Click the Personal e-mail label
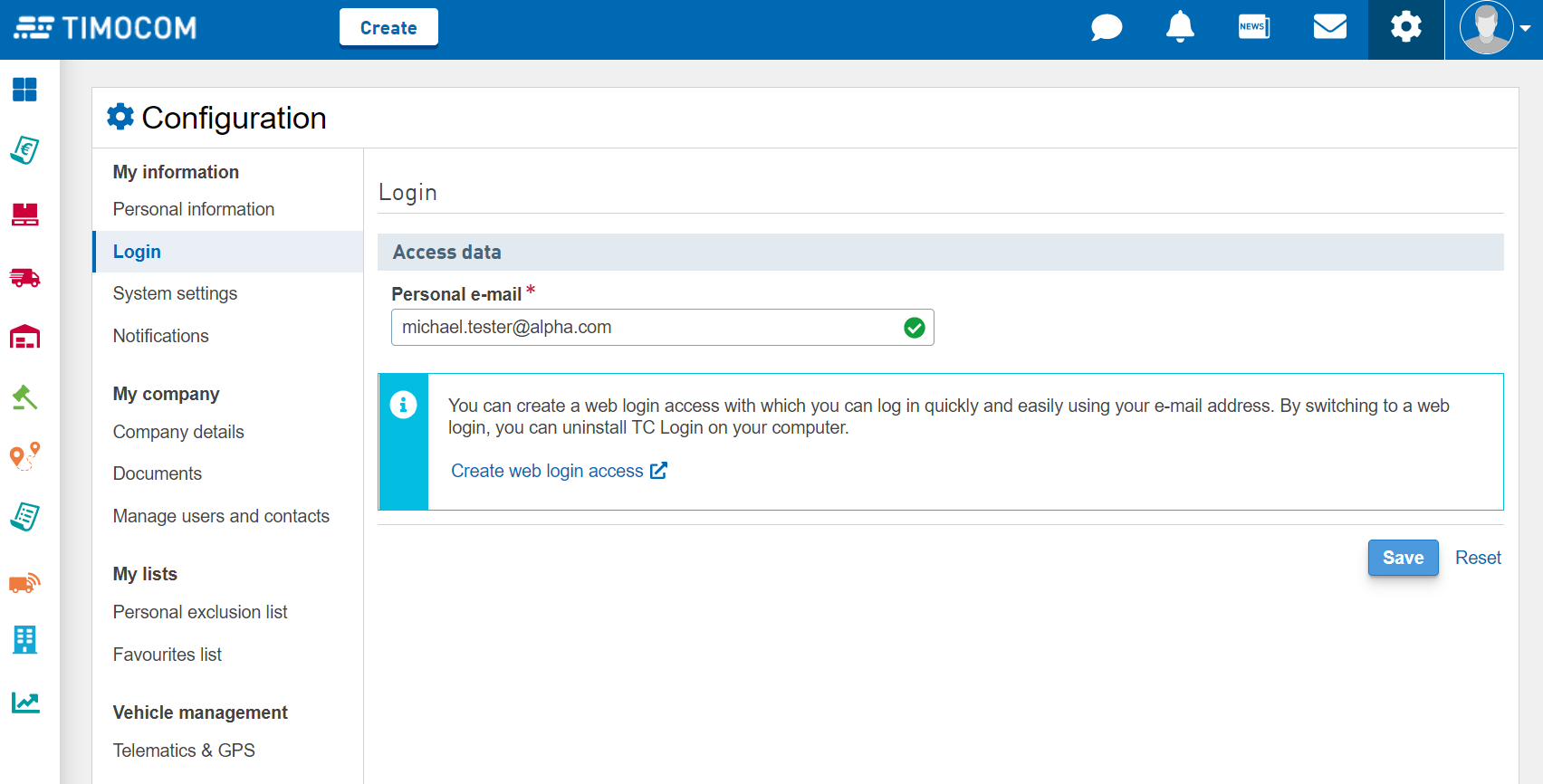 pyautogui.click(x=456, y=294)
